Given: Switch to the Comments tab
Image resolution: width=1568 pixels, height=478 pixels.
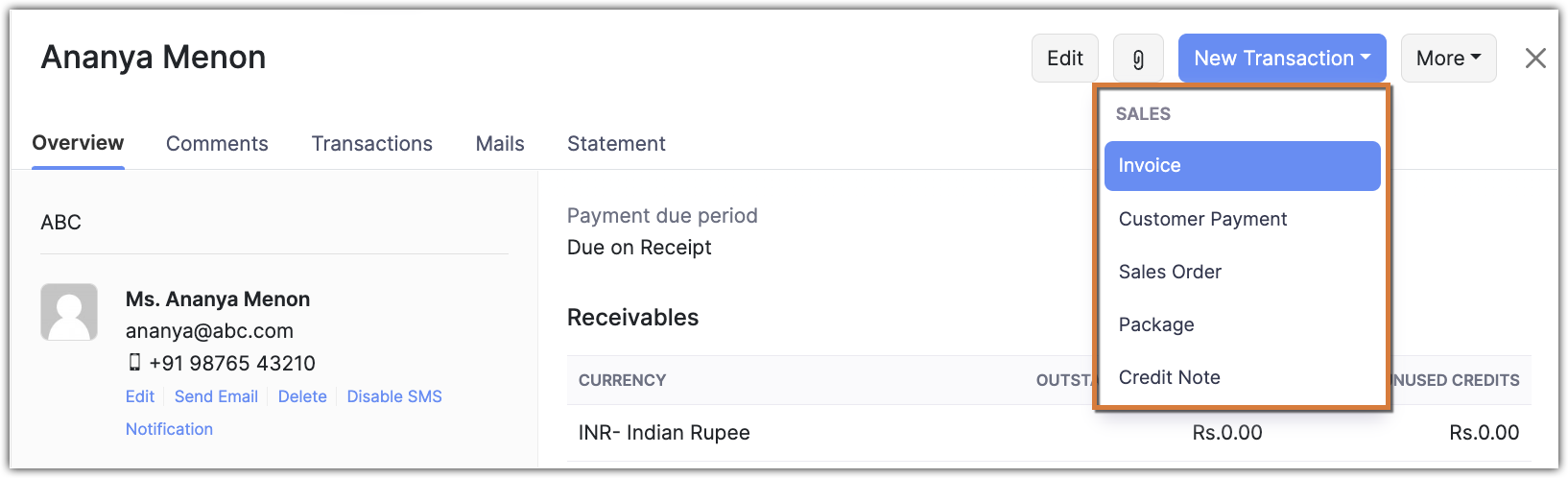Looking at the screenshot, I should 217,144.
